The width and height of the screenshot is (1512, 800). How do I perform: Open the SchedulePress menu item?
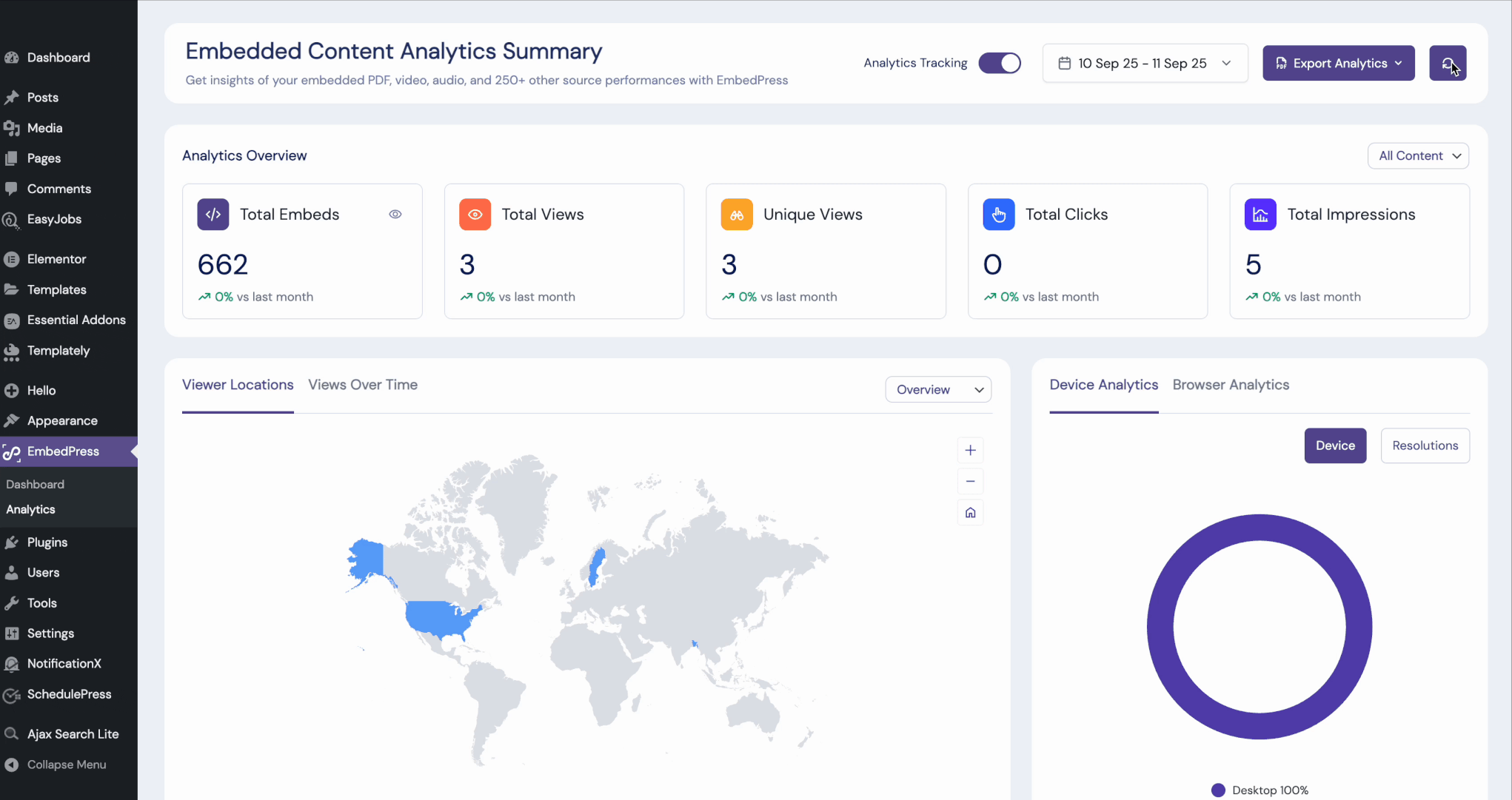[x=68, y=693]
